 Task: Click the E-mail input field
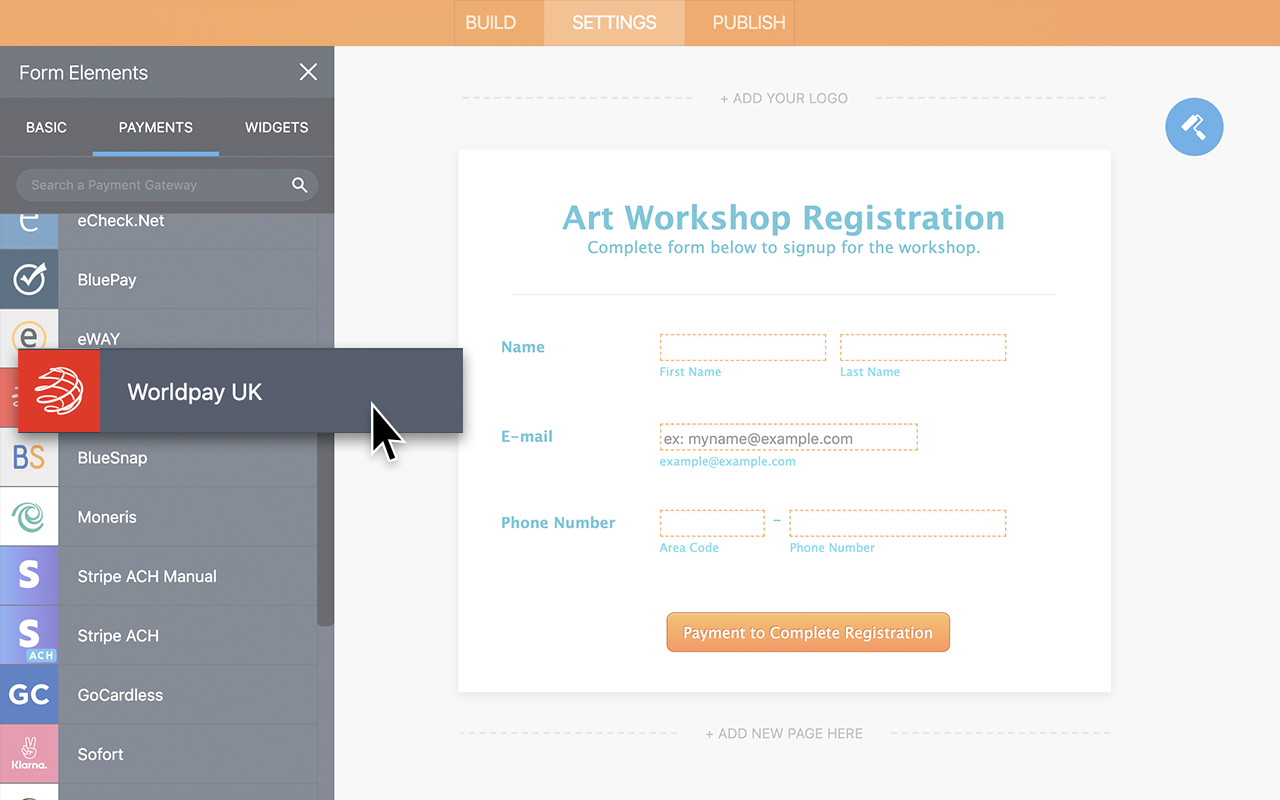788,438
